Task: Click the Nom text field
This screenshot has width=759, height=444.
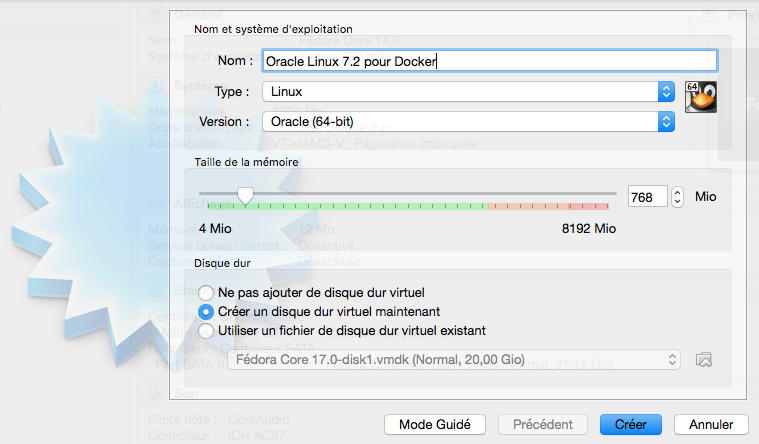Action: [488, 61]
